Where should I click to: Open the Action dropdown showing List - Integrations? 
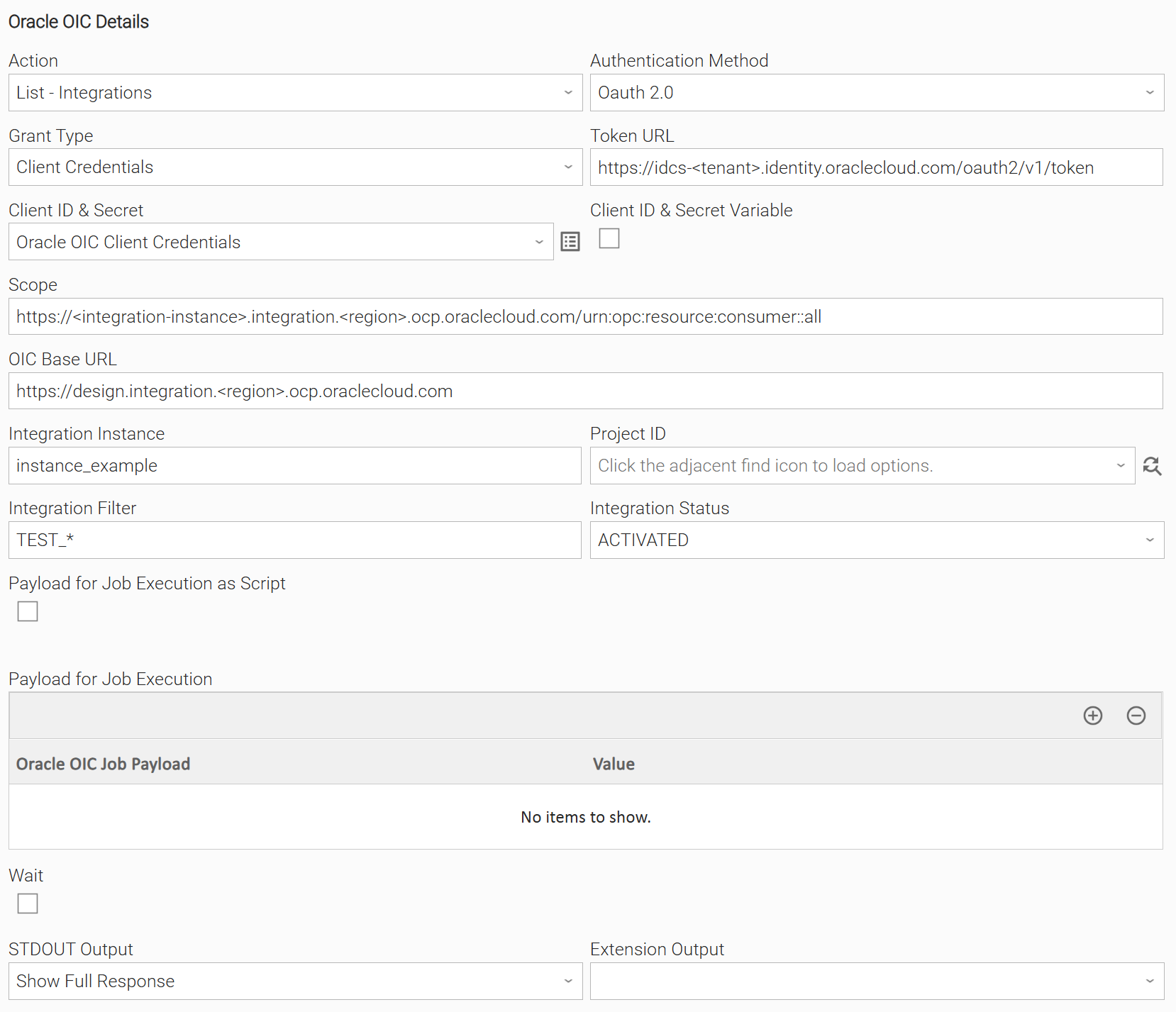click(x=295, y=93)
